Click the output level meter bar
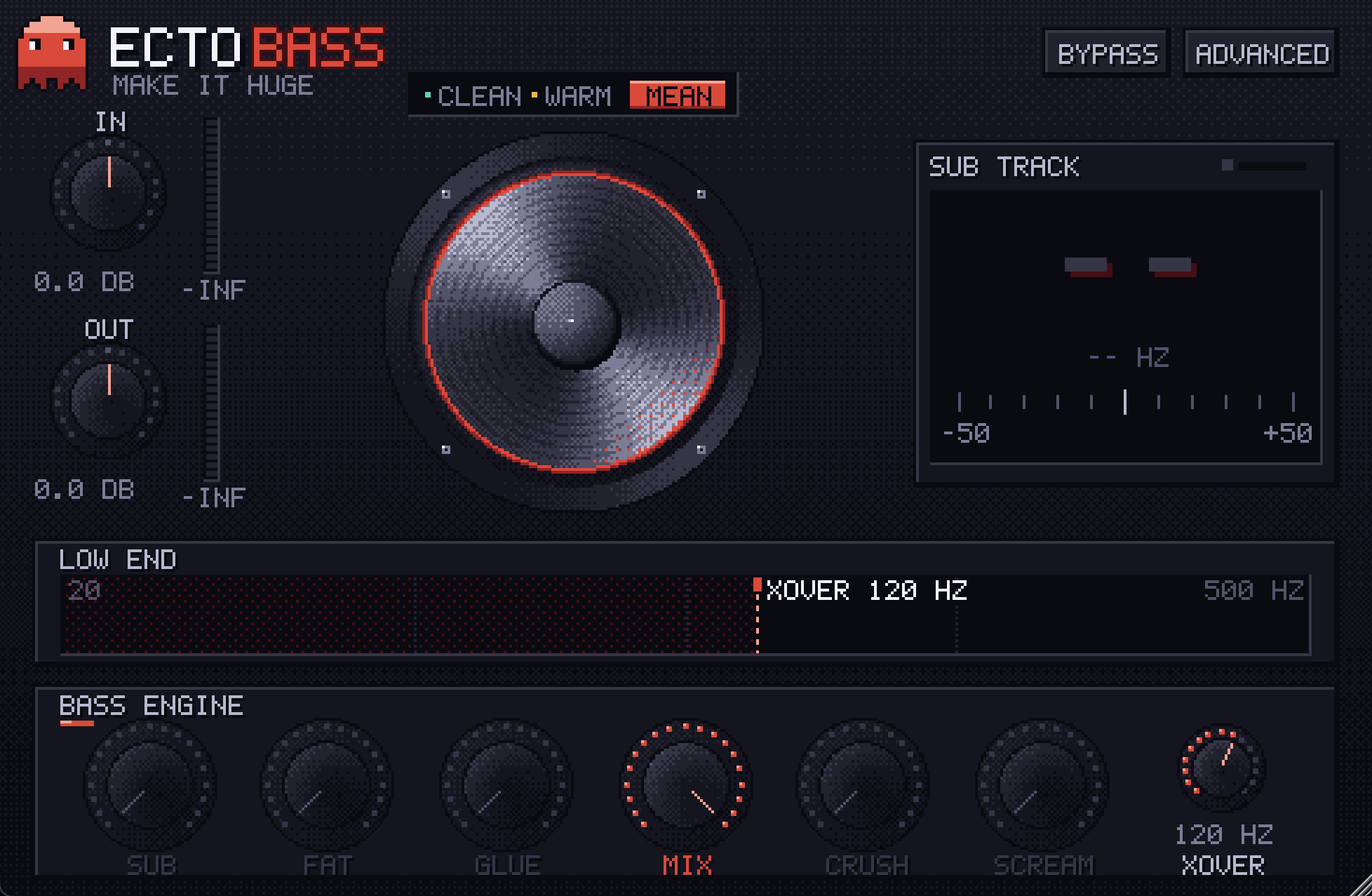The height and width of the screenshot is (896, 1372). 212,403
